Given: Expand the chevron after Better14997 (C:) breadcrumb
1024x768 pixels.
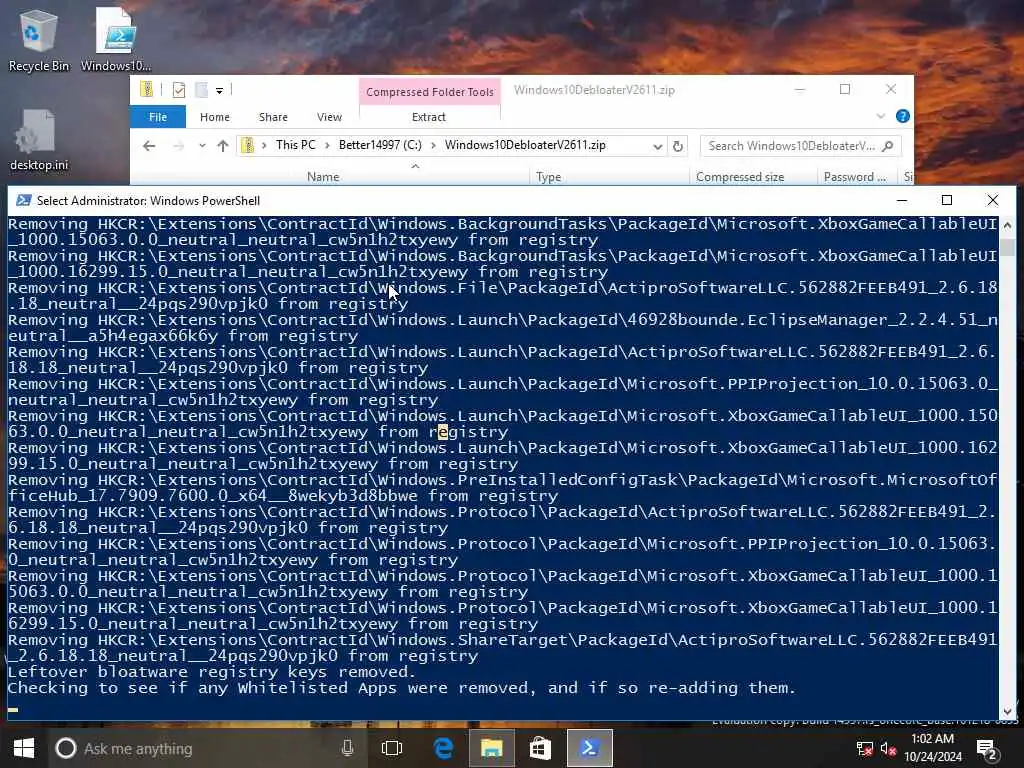Looking at the screenshot, I should [433, 145].
